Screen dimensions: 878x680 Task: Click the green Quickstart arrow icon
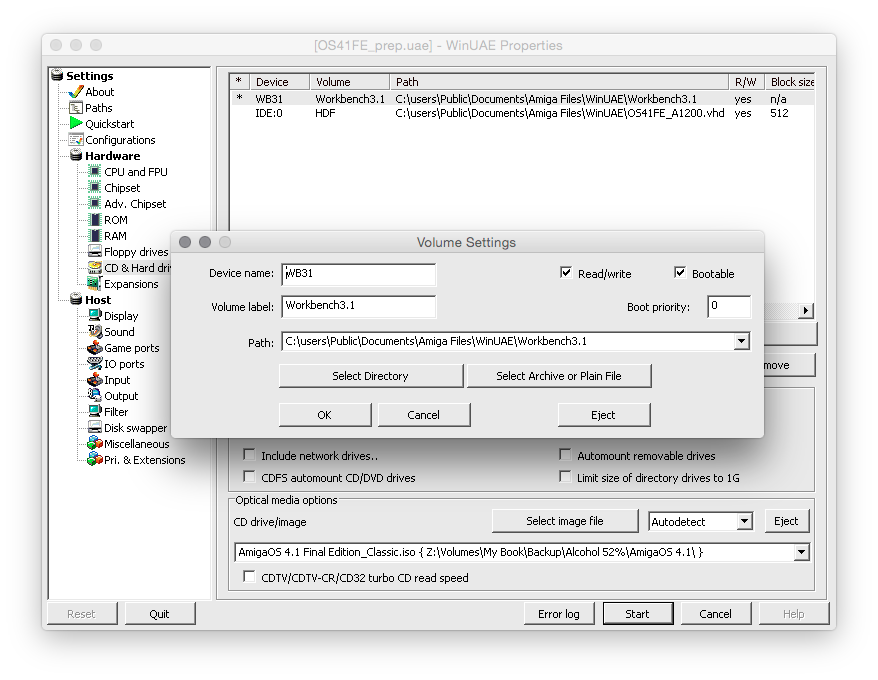76,123
